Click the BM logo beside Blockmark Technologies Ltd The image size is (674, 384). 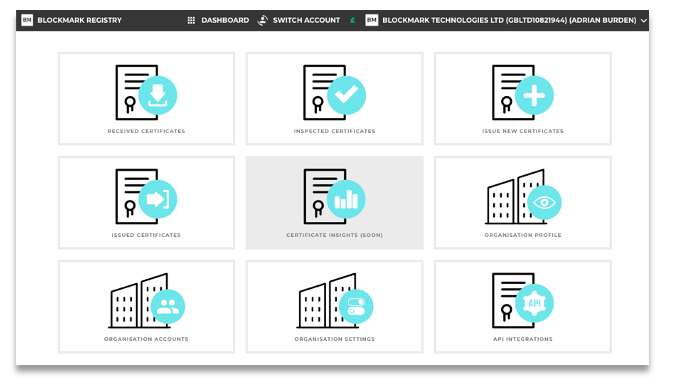[x=372, y=20]
